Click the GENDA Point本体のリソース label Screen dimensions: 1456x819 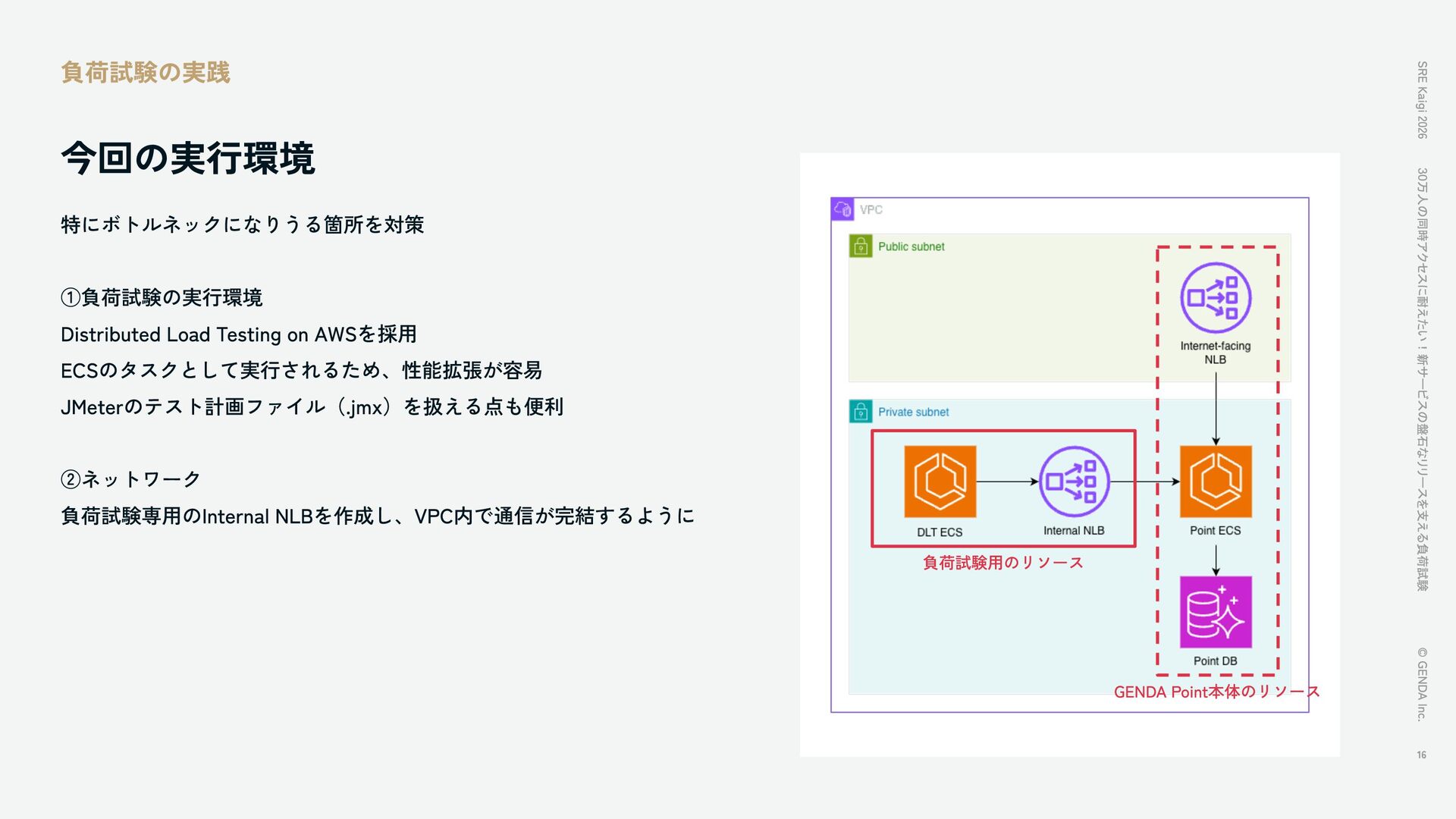pos(1216,692)
